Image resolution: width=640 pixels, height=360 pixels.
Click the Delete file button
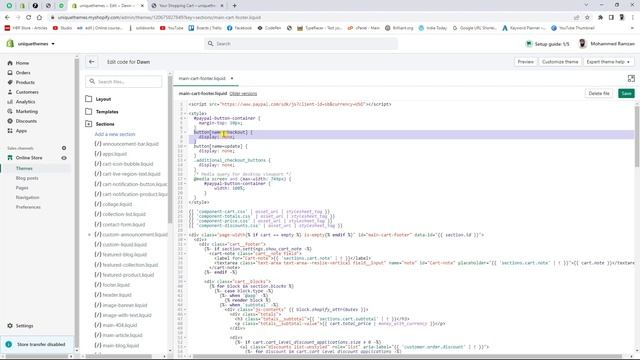click(599, 93)
